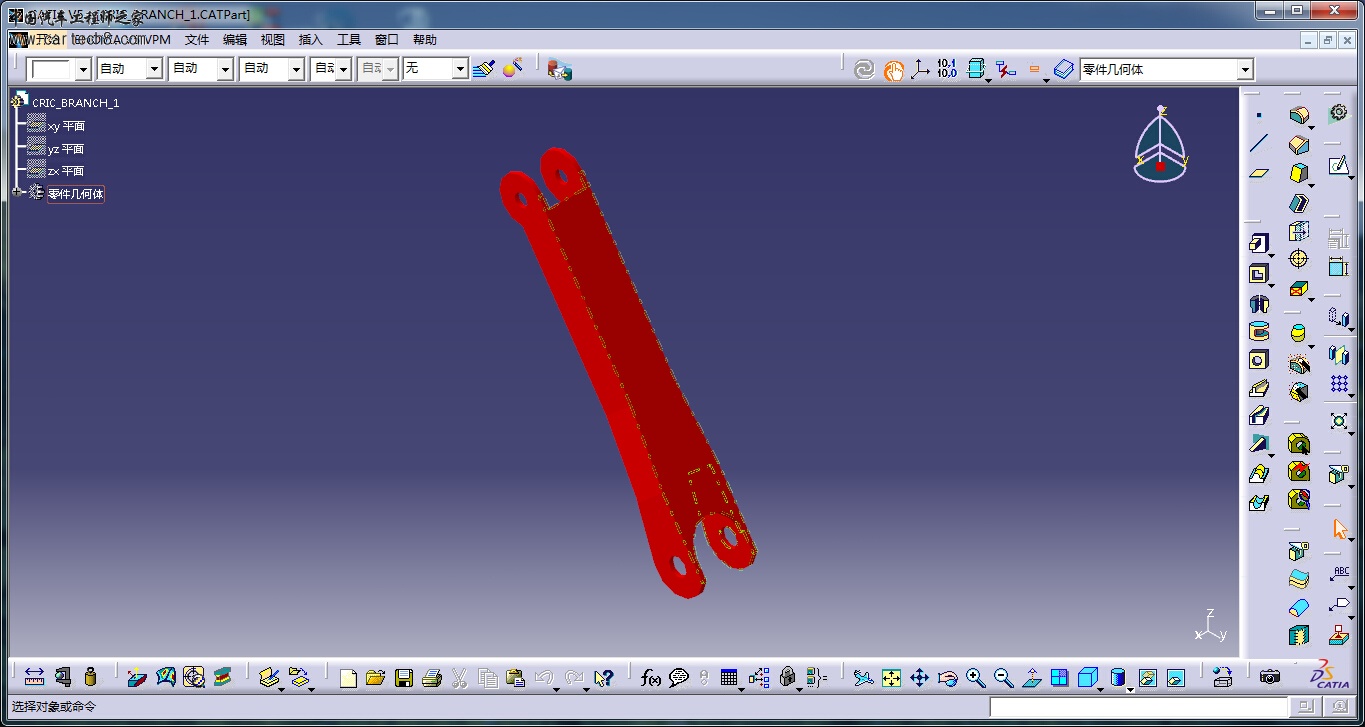Activate Fly mode
1365x727 pixels.
[863, 678]
